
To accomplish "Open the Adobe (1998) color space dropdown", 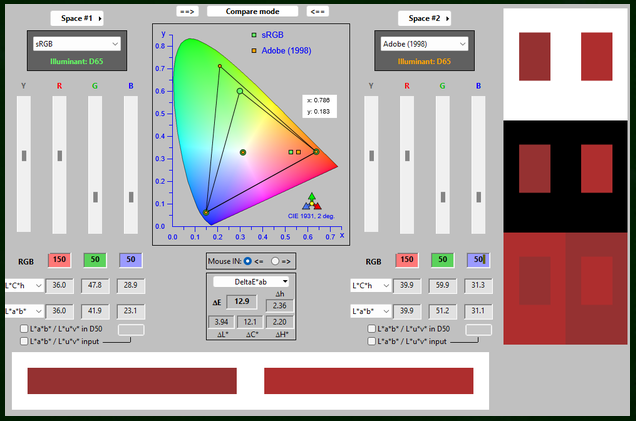I will coord(424,44).
